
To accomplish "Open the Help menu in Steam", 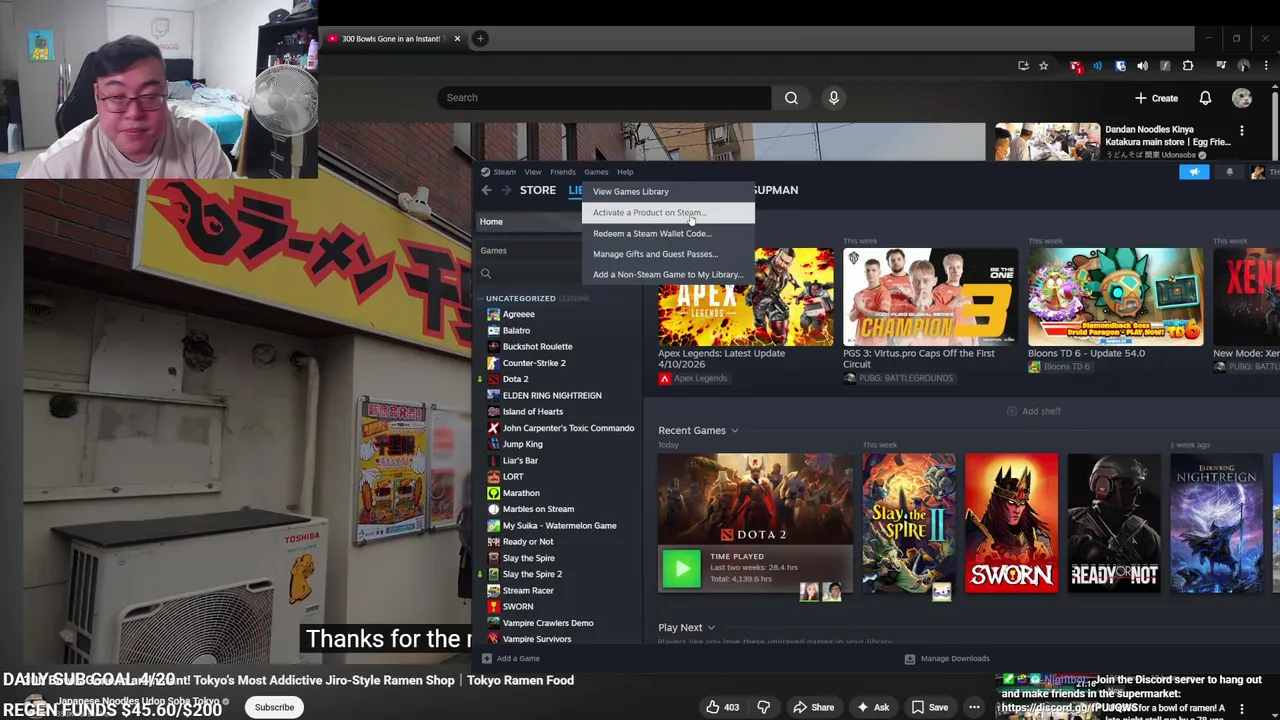I will pos(625,172).
